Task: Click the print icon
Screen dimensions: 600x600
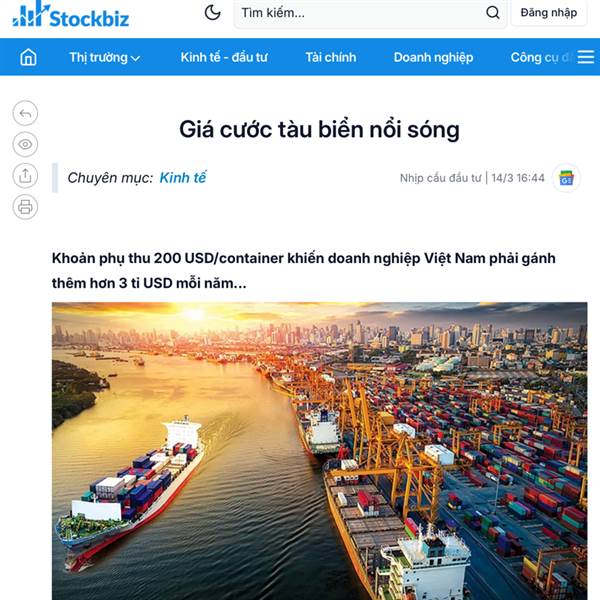Action: click(25, 207)
